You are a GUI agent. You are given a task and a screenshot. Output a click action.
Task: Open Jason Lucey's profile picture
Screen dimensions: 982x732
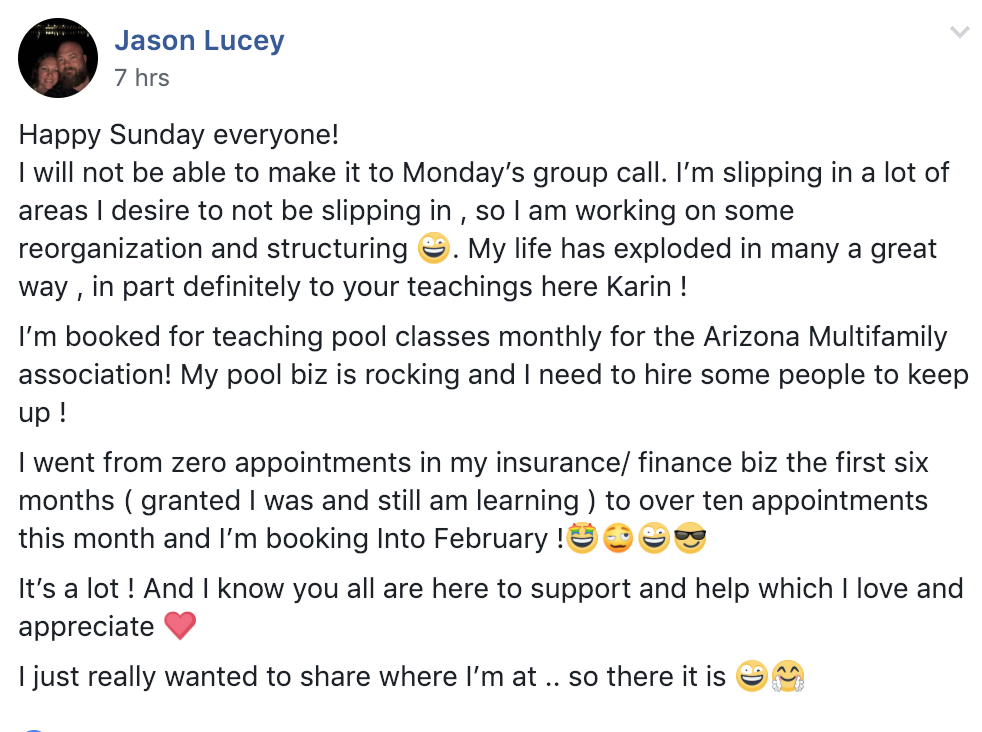click(x=58, y=58)
